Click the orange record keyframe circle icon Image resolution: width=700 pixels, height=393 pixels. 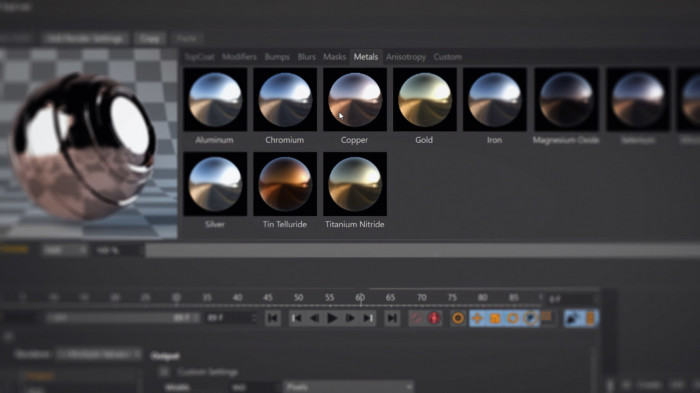(x=458, y=318)
